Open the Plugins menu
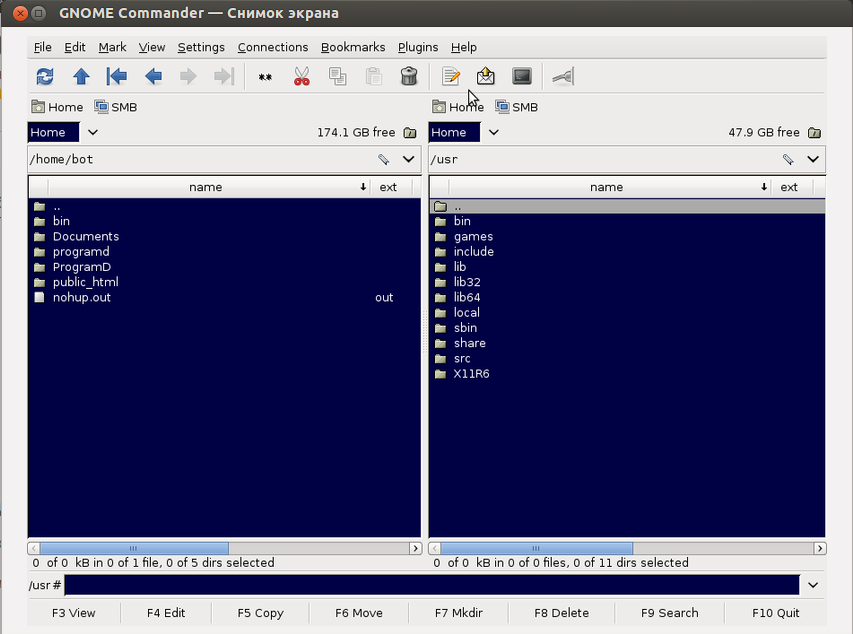 [x=418, y=47]
